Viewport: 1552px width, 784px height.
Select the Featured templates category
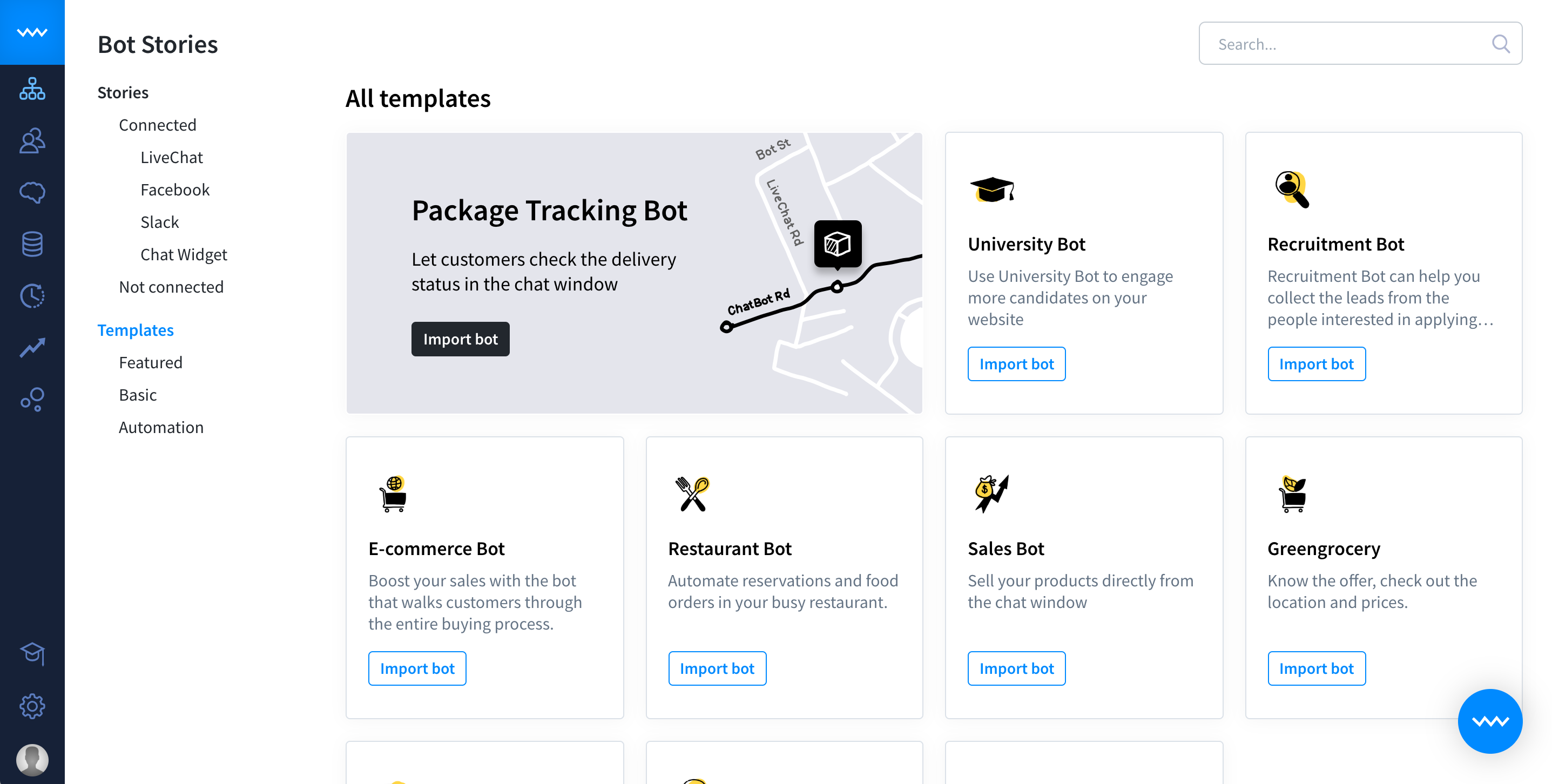(x=151, y=363)
